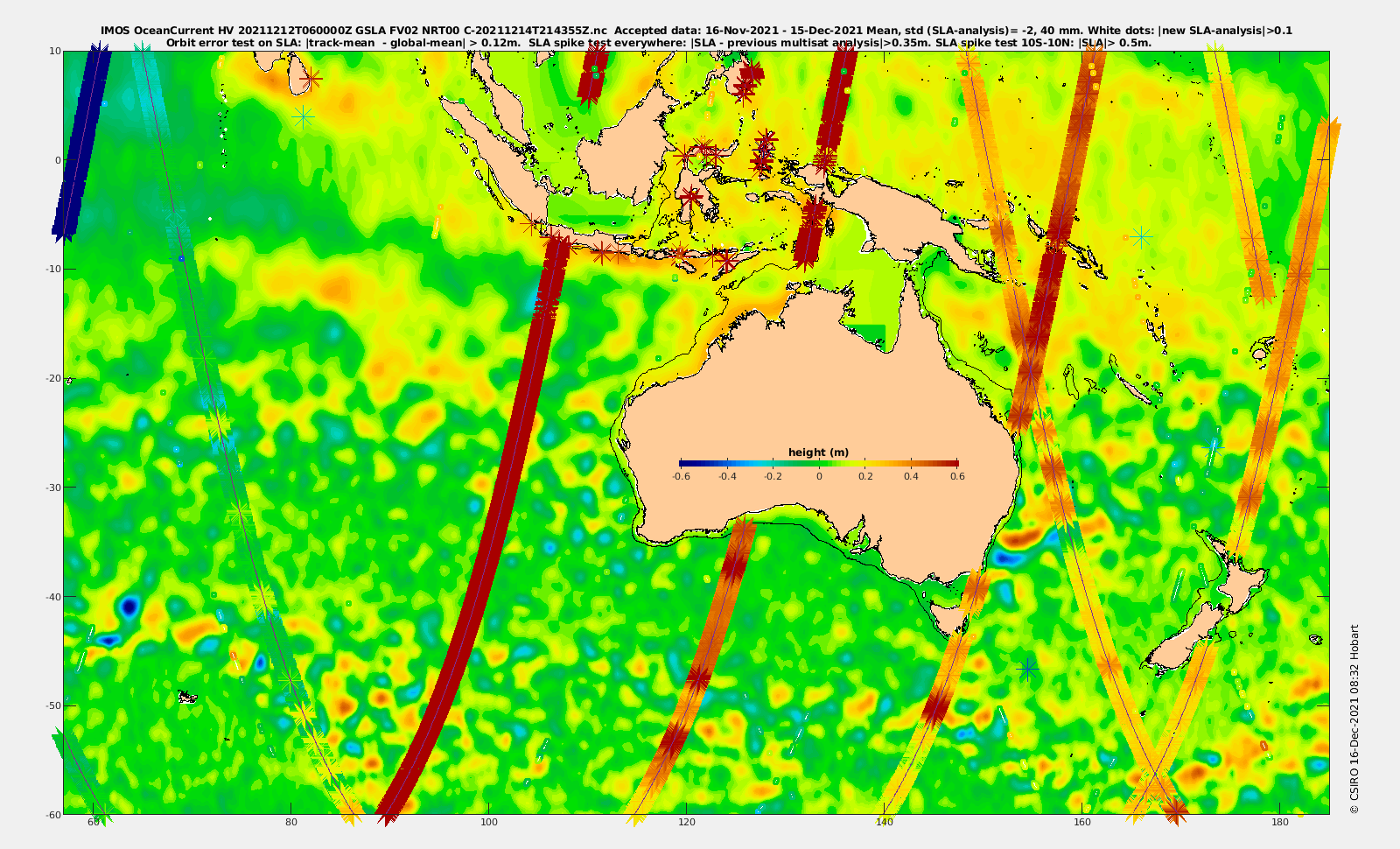Screen dimensions: 1400x849
Task: Click the latitude axis label "10"
Action: pyautogui.click(x=55, y=52)
